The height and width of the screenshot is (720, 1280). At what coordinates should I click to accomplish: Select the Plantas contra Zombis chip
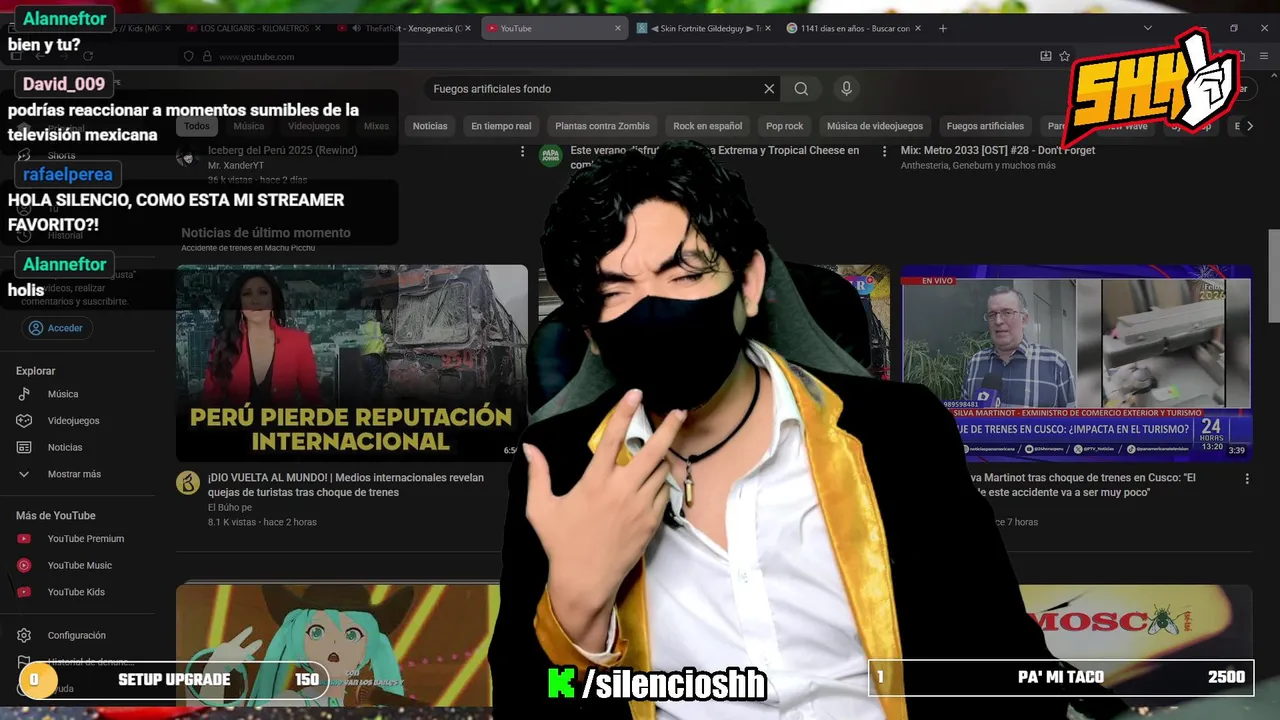pyautogui.click(x=602, y=126)
